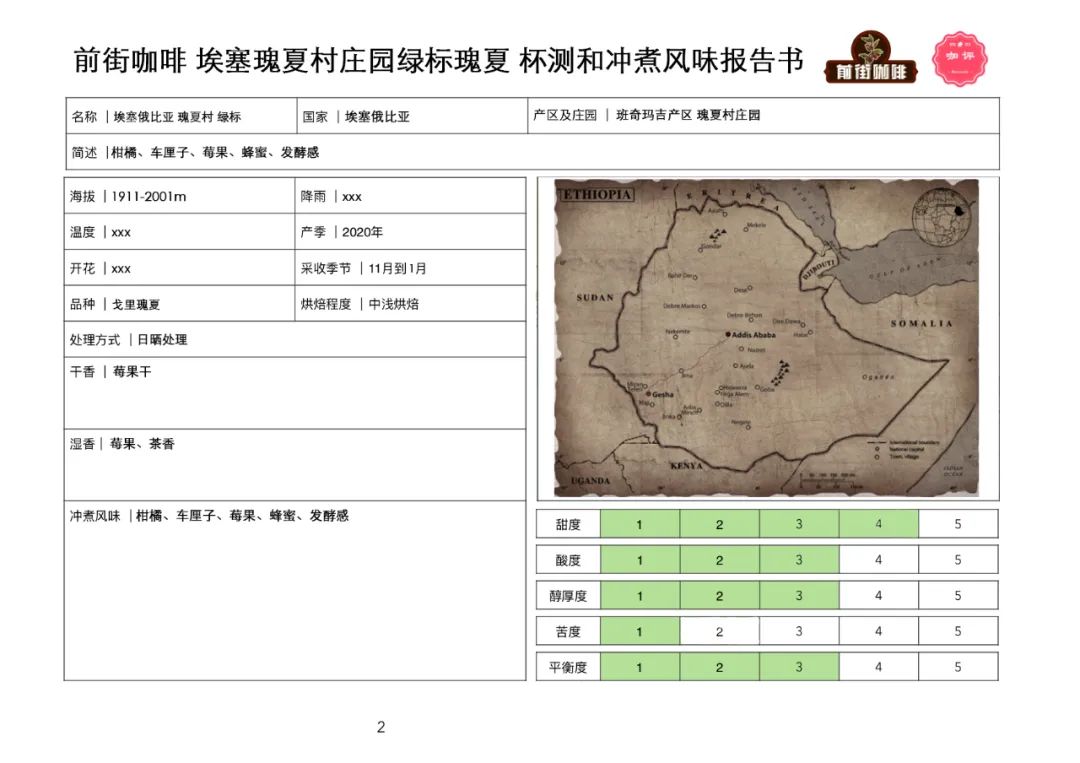
Task: Click the 醇厚度 row label
Action: pos(568,596)
